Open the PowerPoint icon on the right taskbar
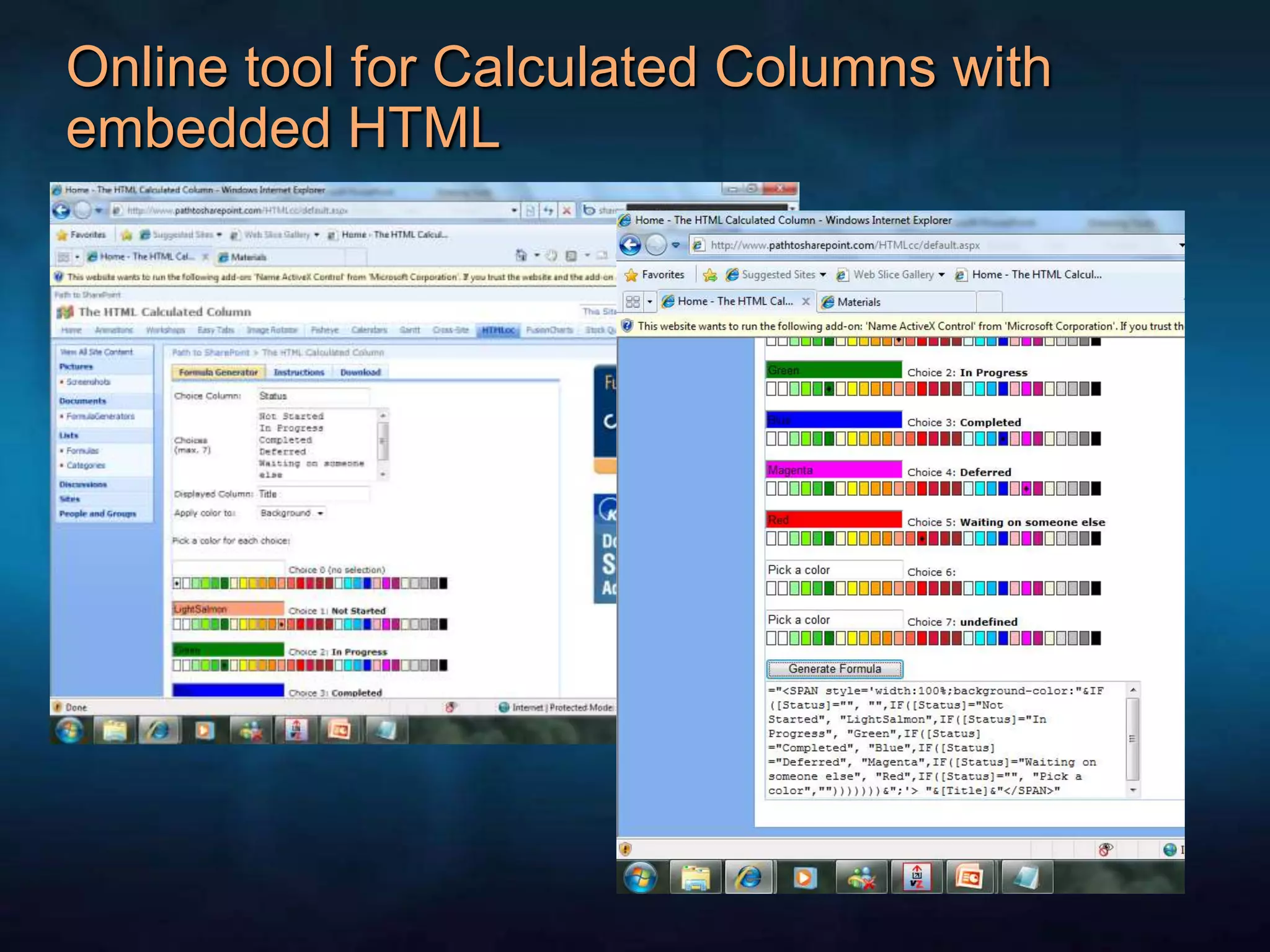The width and height of the screenshot is (1270, 952). click(969, 878)
